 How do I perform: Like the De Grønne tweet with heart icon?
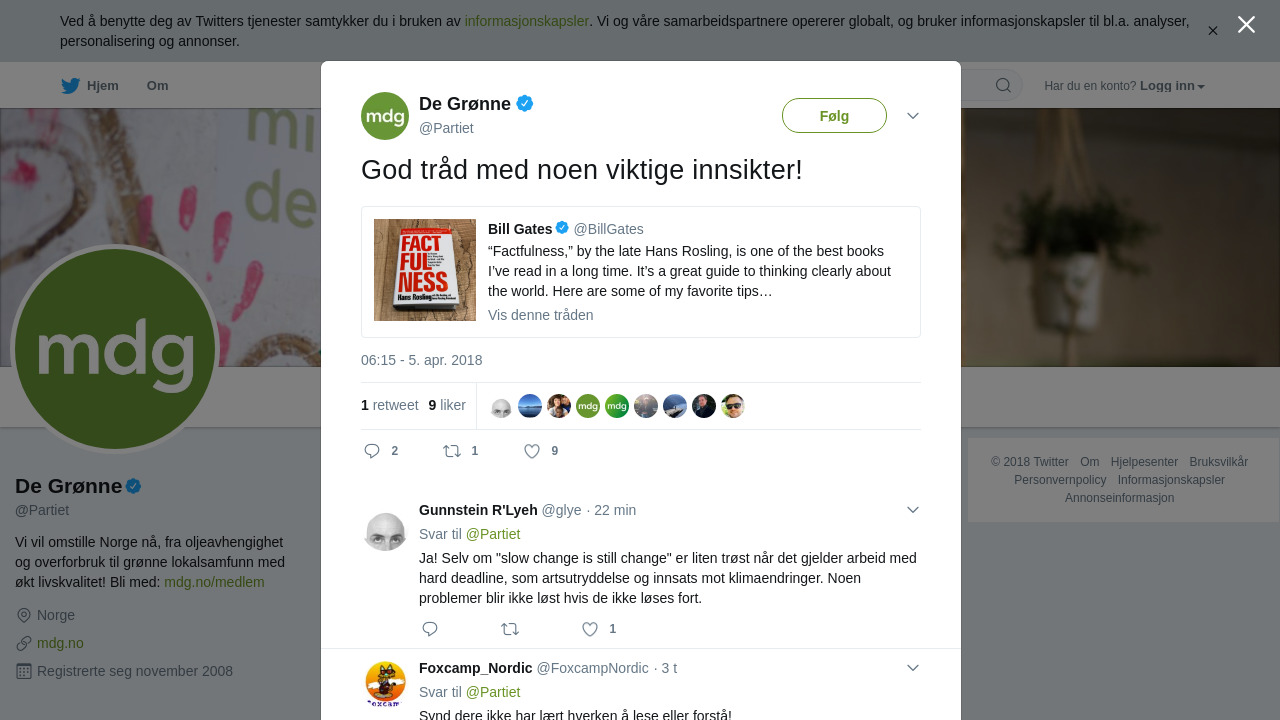coord(532,451)
